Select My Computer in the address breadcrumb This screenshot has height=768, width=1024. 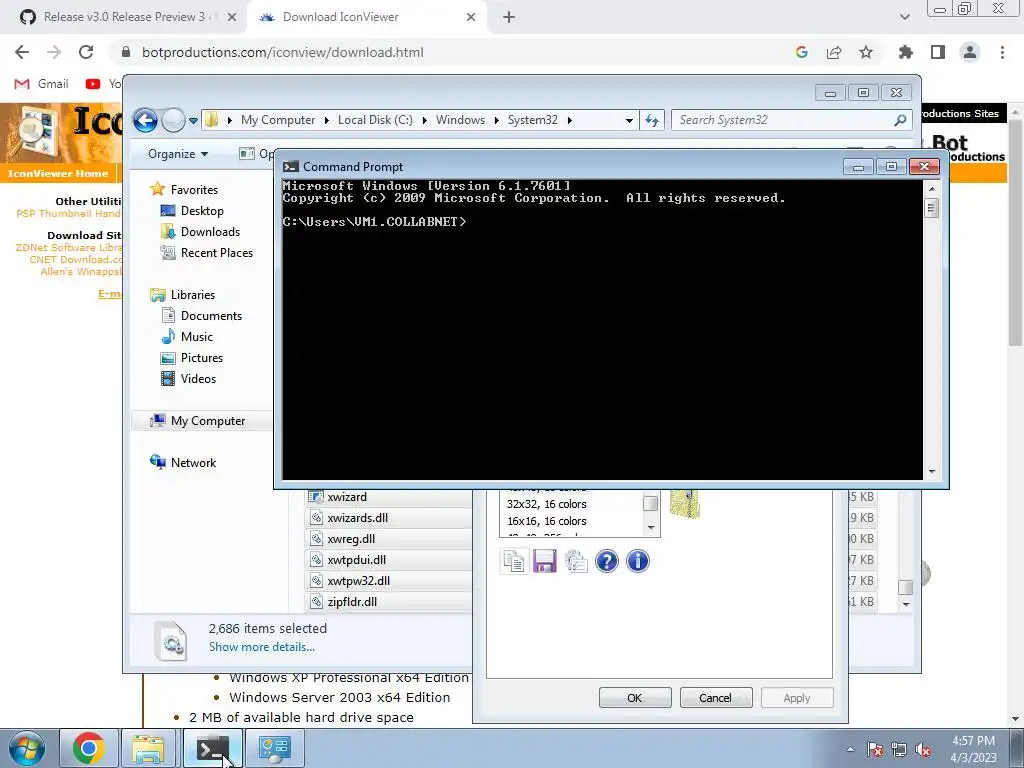coord(278,120)
